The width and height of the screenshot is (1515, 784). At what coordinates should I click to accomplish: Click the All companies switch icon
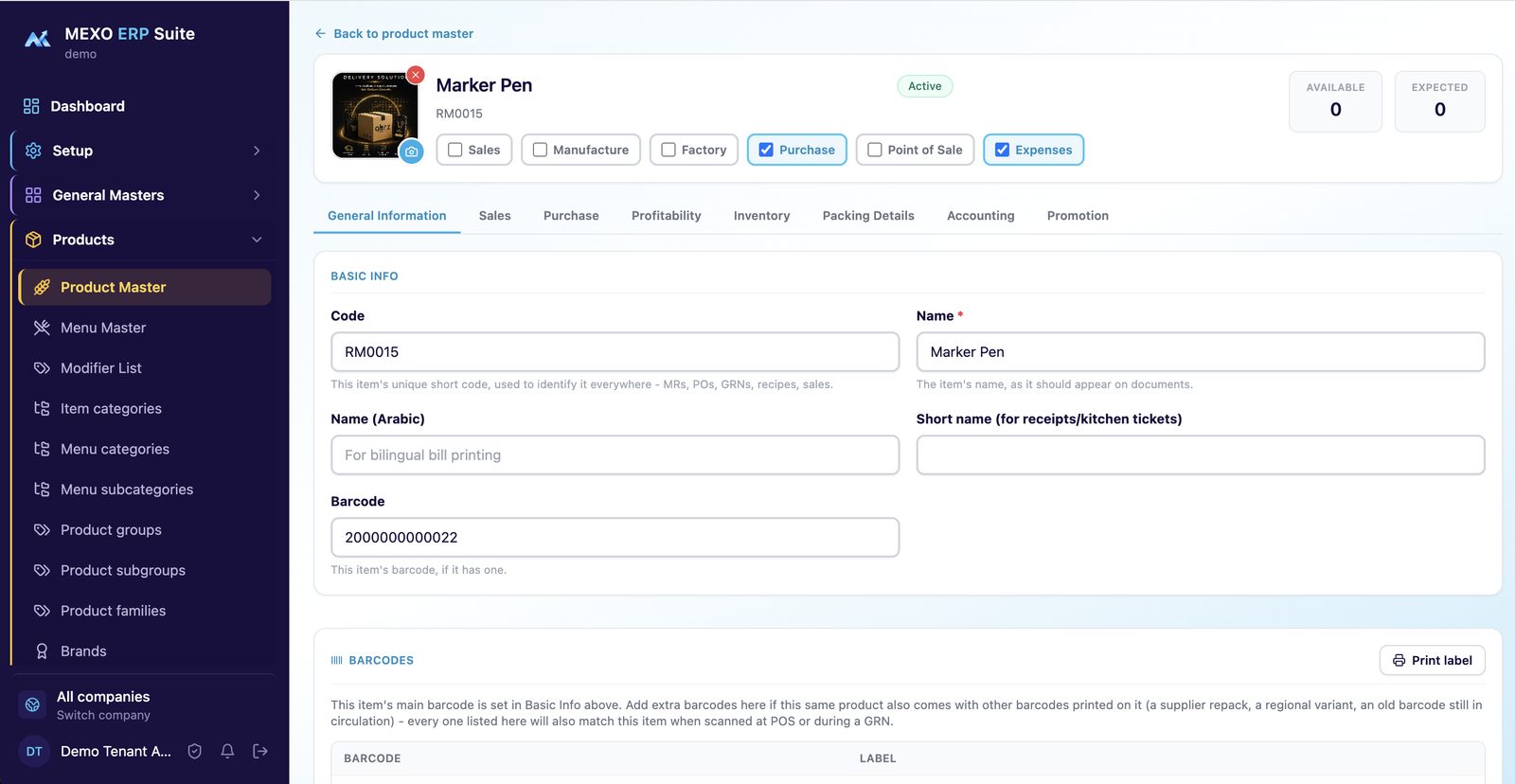click(x=33, y=704)
